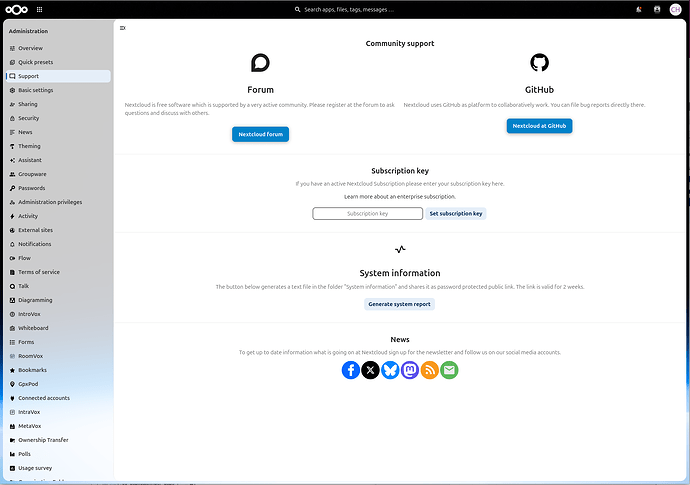Click the Bluesky butterfly icon
This screenshot has width=690, height=485.
(390, 370)
